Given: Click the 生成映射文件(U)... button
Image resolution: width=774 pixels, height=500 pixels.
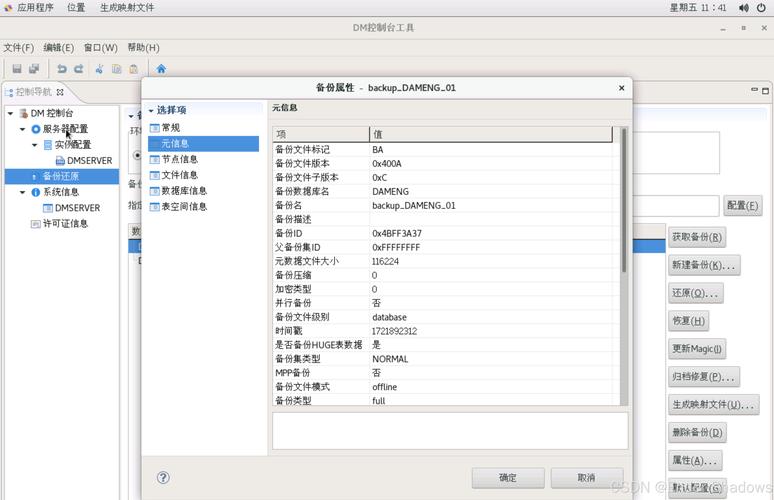Looking at the screenshot, I should pos(714,405).
